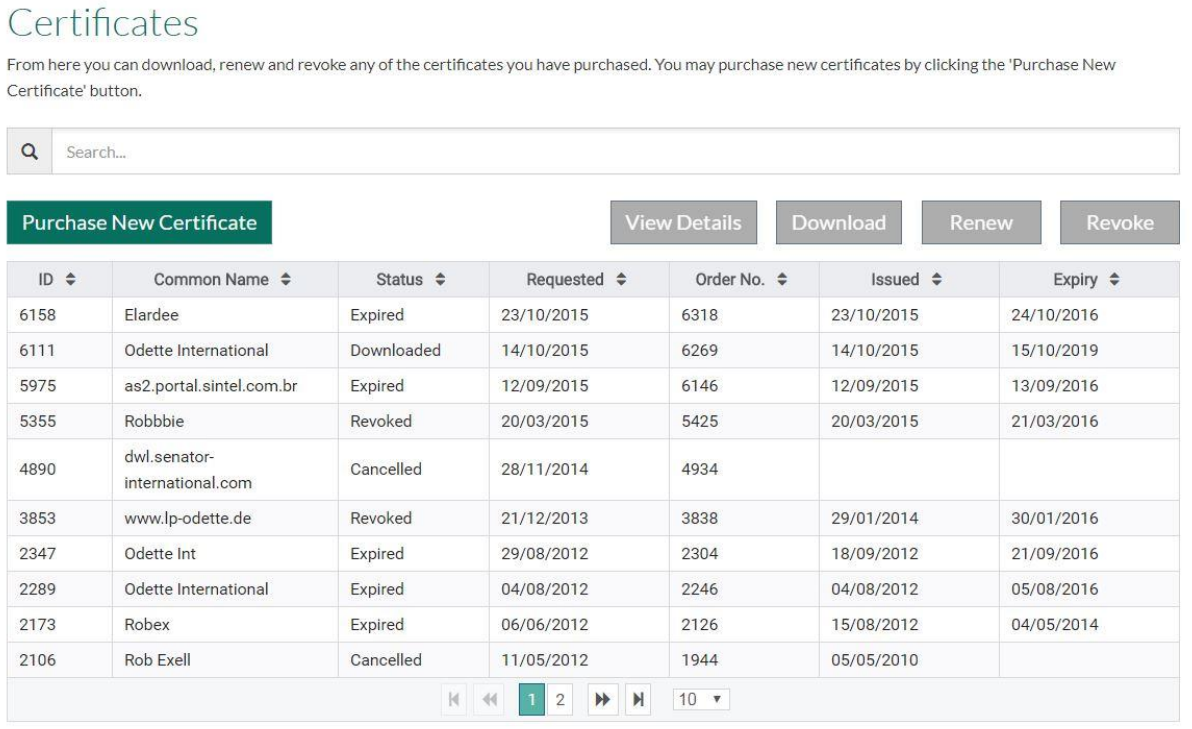
Task: Sort by ID column arrows
Action: pos(71,280)
